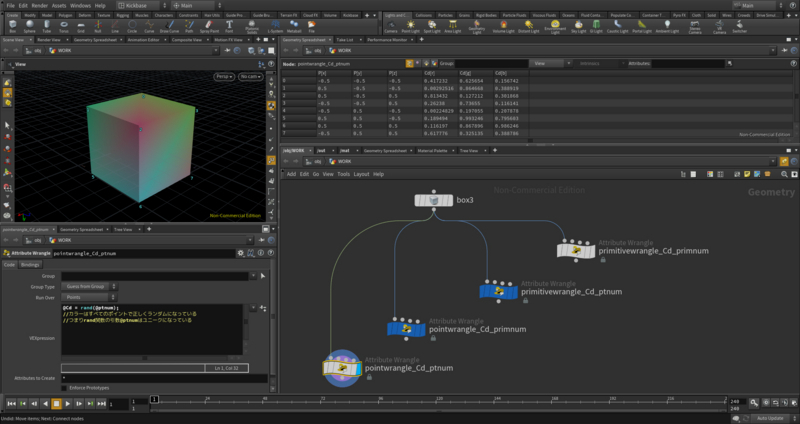The width and height of the screenshot is (800, 424).
Task: Click the Add menu in network editor
Action: click(291, 174)
